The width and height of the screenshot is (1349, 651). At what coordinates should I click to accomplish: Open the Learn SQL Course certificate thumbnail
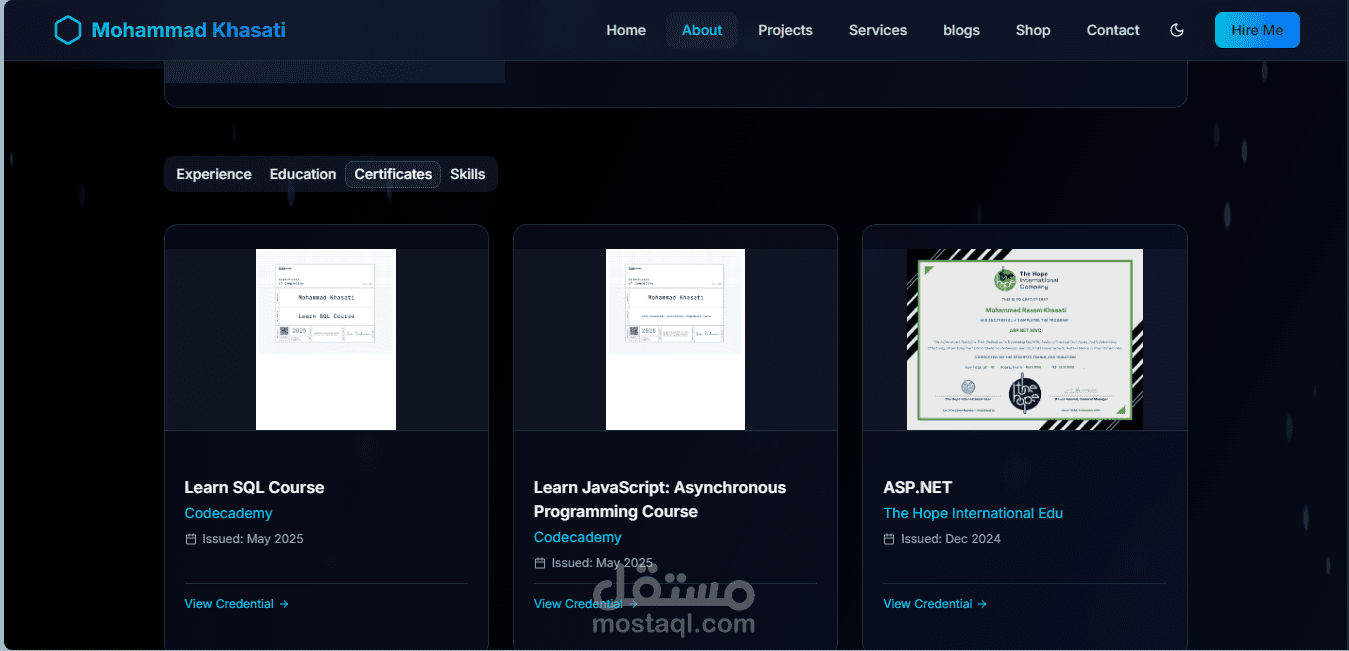coord(326,339)
